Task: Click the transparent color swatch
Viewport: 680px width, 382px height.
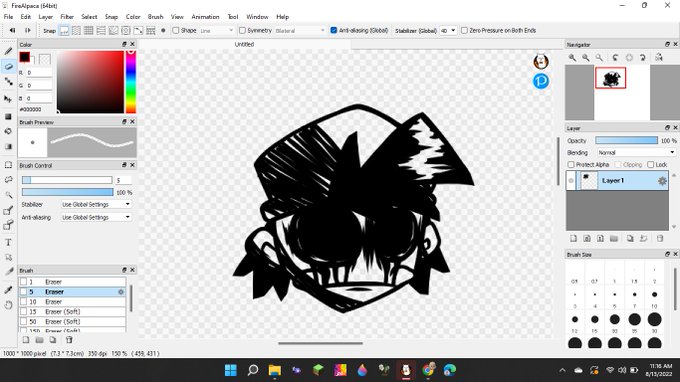Action: pos(45,59)
